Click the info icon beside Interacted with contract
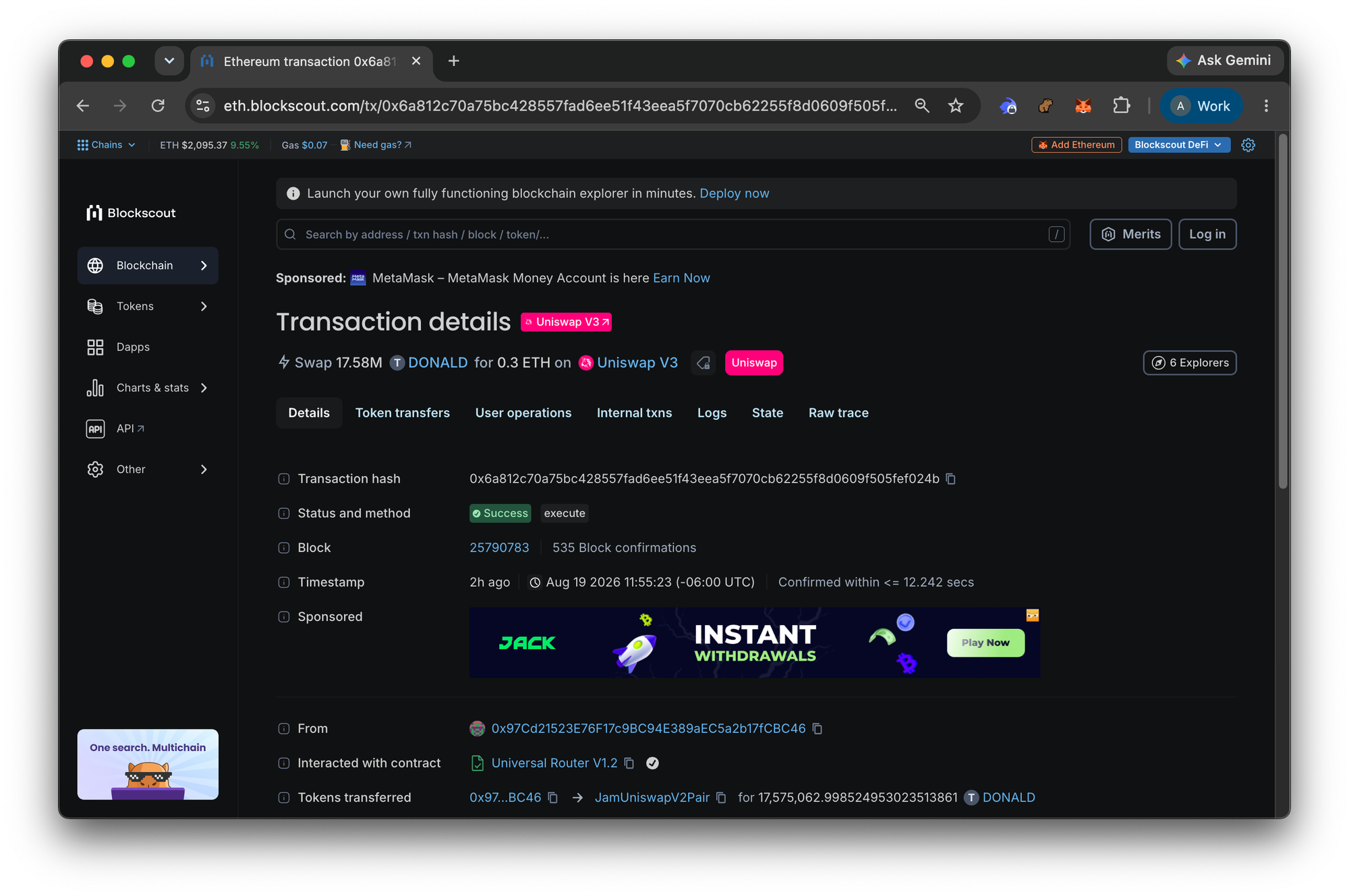Screen dimensions: 1349x896 pos(284,763)
